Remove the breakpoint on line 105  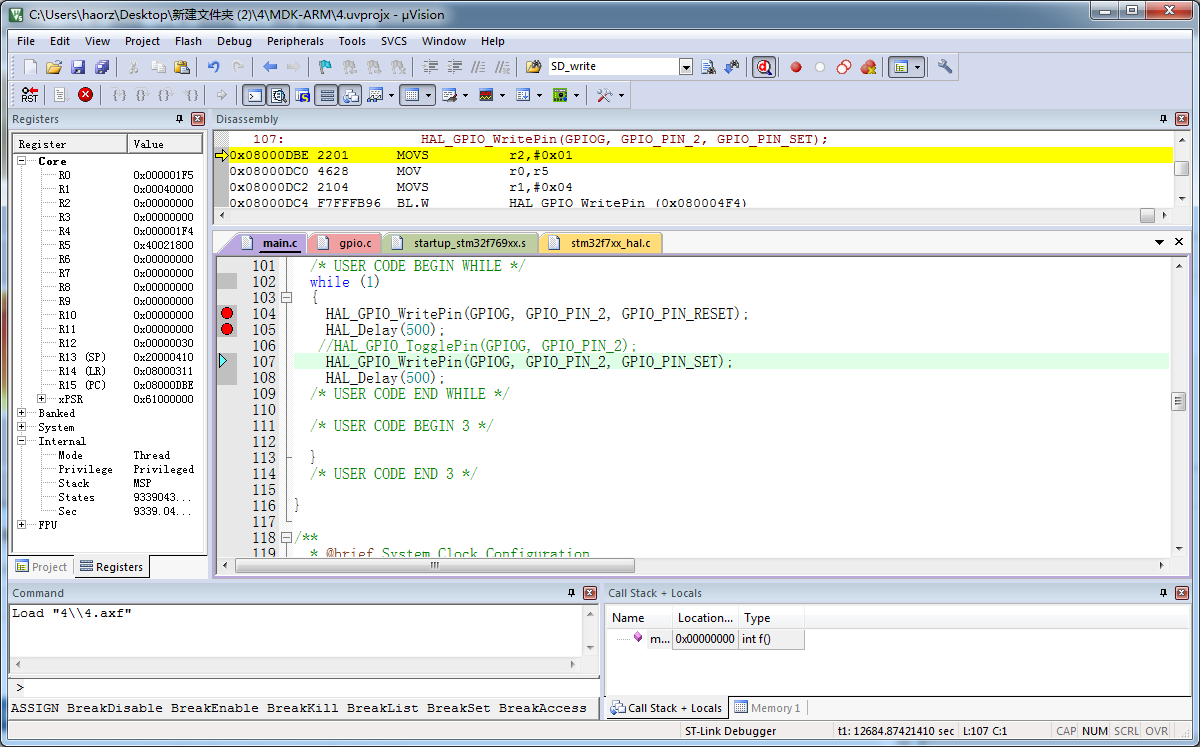[x=227, y=330]
